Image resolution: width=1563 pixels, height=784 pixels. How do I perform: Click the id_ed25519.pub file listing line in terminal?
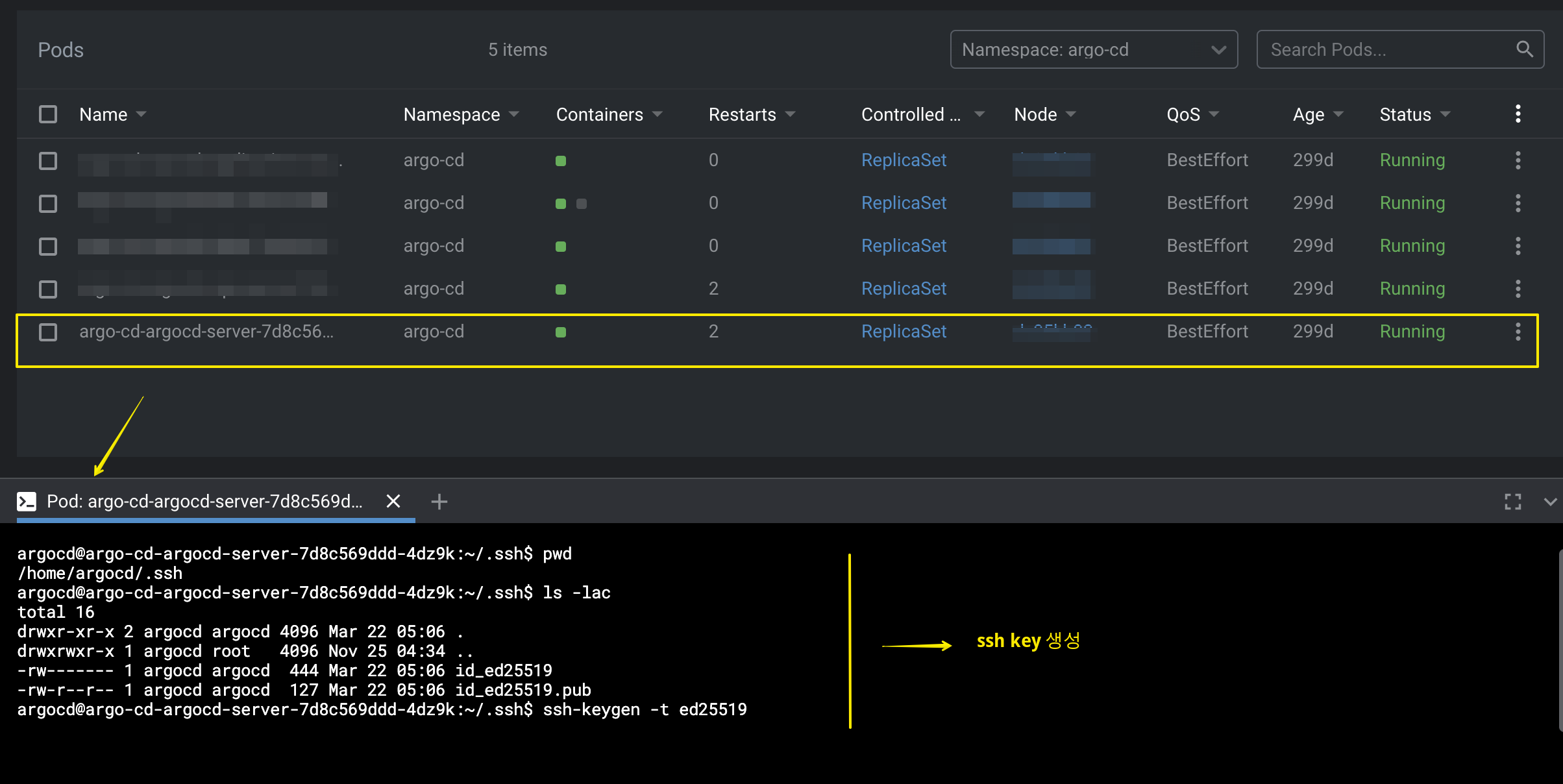(x=304, y=690)
